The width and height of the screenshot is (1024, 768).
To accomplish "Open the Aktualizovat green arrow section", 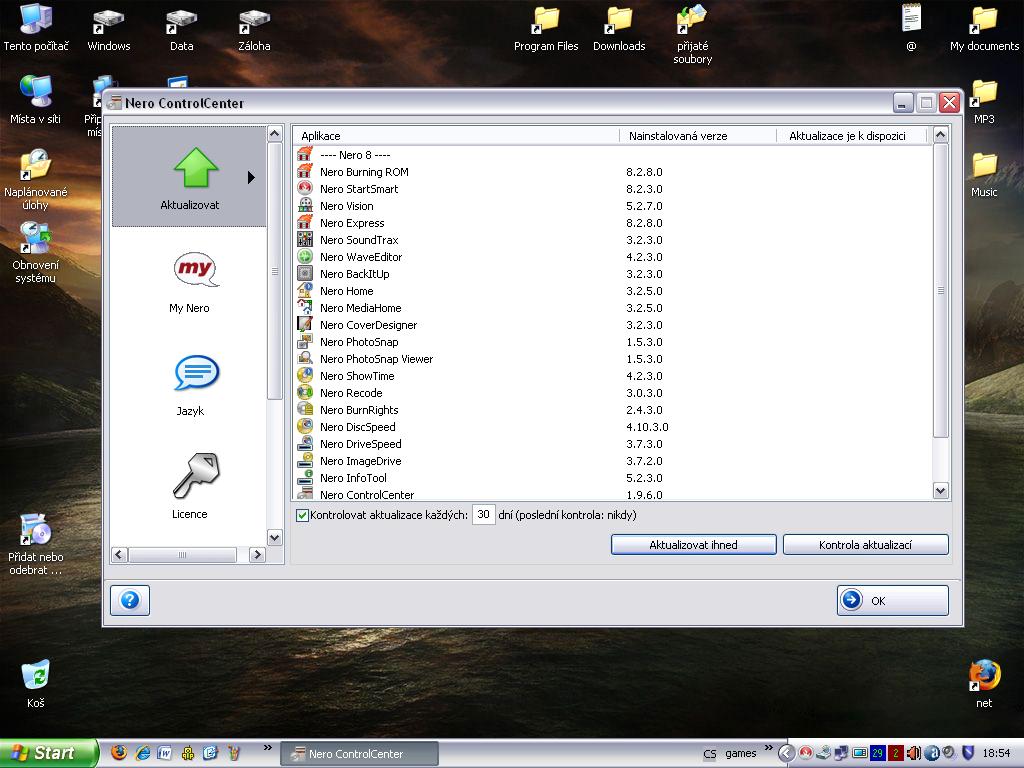I will [189, 177].
